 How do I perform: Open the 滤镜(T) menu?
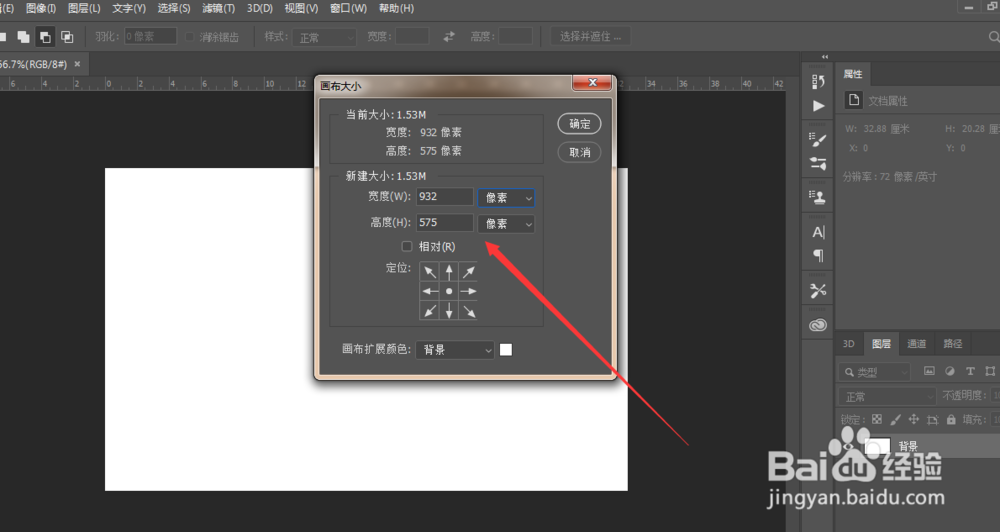pos(218,8)
